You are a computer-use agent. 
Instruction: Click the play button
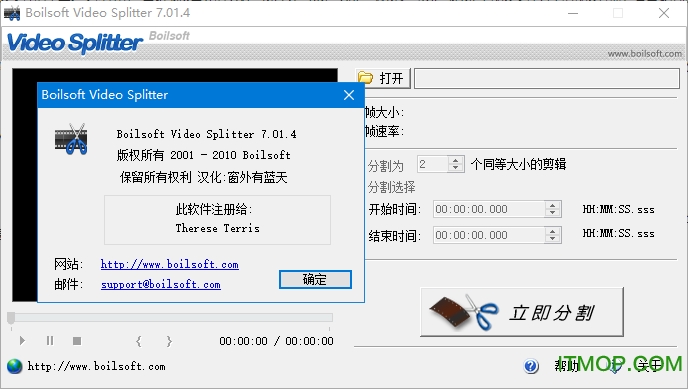tap(22, 341)
